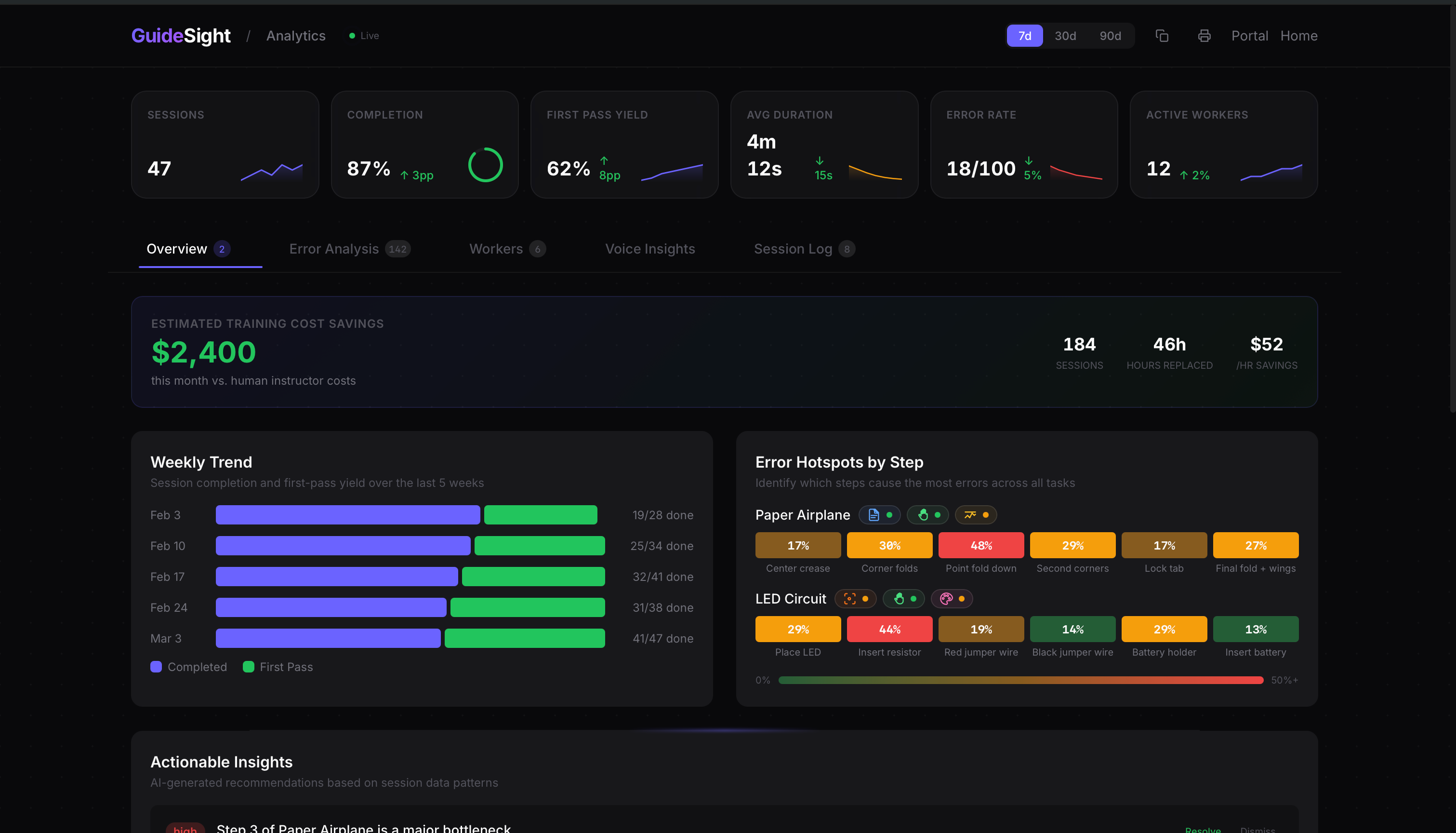
Task: Click the copy icon in header
Action: coord(1162,36)
